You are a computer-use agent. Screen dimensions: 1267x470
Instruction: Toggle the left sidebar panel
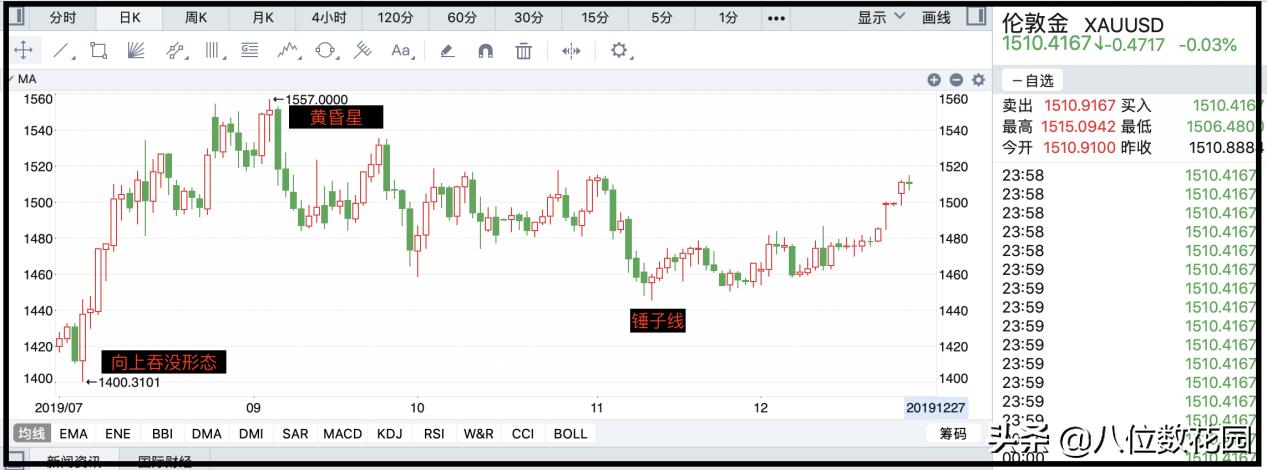pyautogui.click(x=16, y=17)
